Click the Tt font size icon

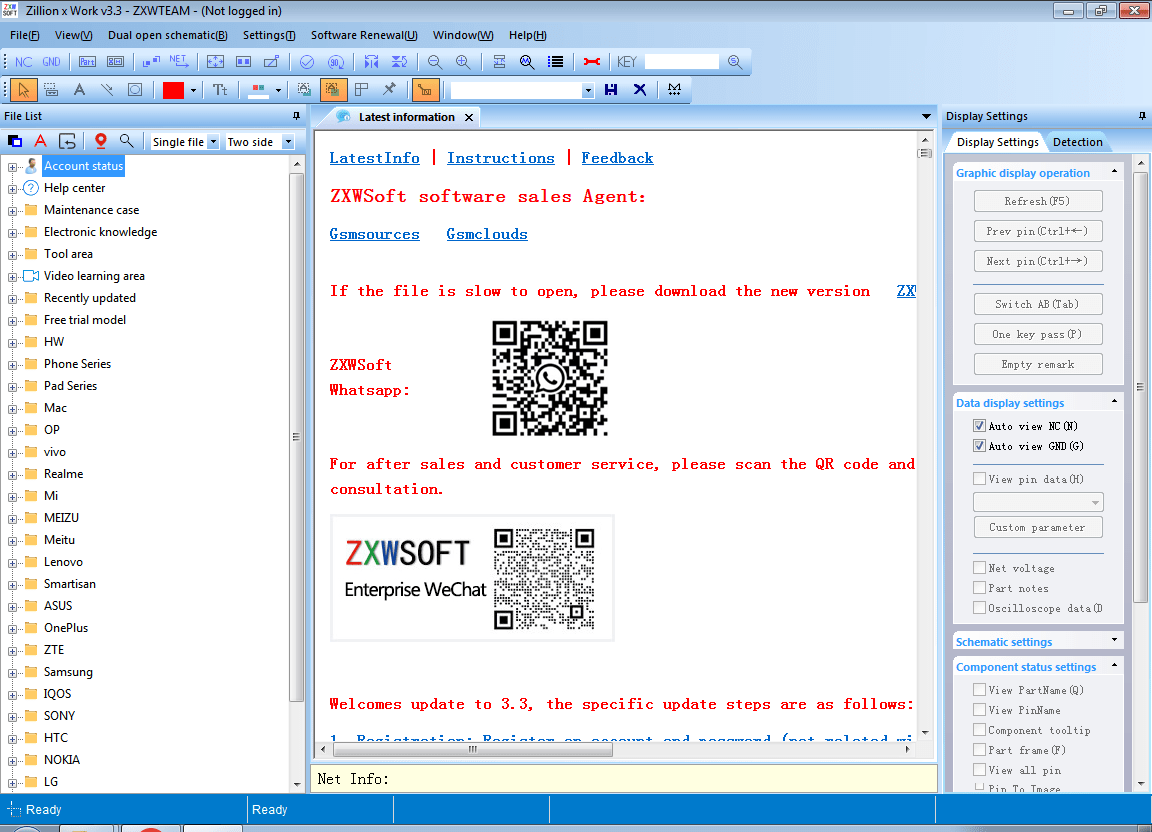220,90
